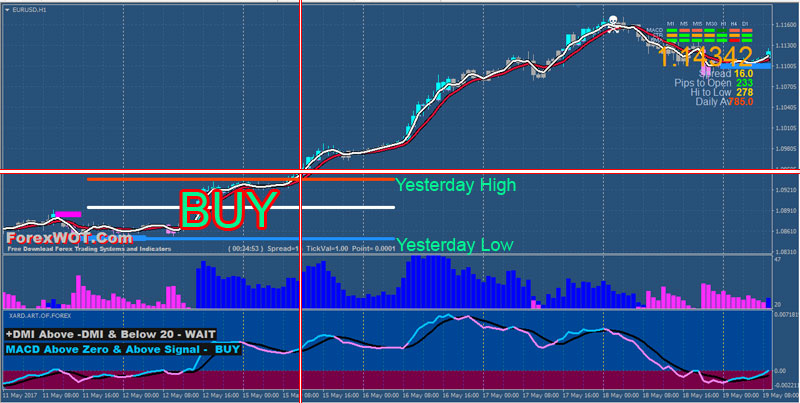This screenshot has width=800, height=403.
Task: Click the skull and crossbones marker
Action: [x=613, y=23]
